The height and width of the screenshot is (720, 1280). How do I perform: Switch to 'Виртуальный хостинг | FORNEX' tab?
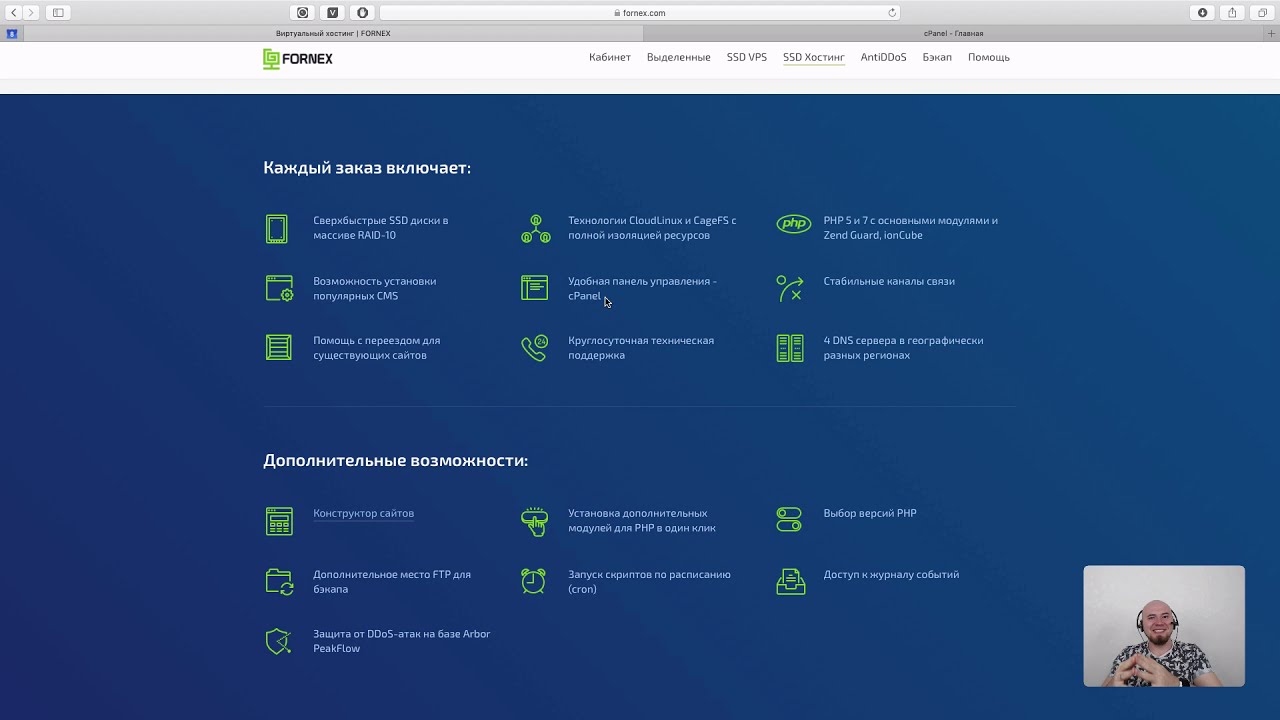(333, 33)
